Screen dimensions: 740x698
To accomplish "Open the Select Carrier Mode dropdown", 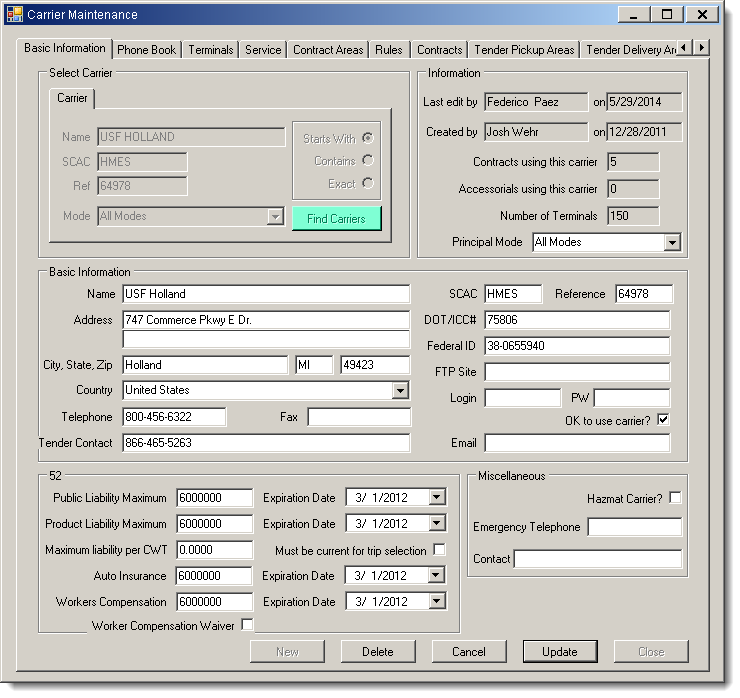I will pos(275,217).
